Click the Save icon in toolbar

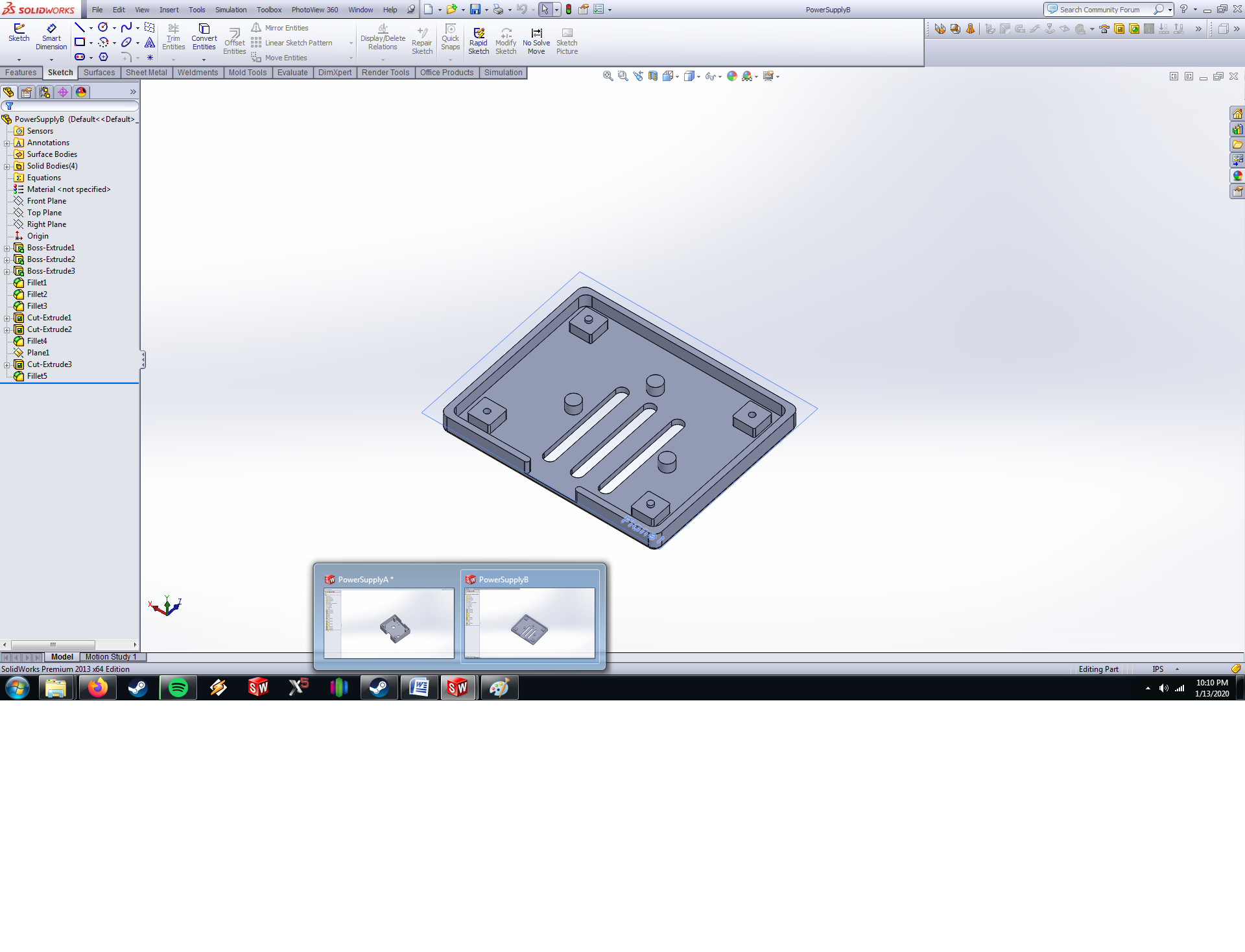pyautogui.click(x=475, y=9)
